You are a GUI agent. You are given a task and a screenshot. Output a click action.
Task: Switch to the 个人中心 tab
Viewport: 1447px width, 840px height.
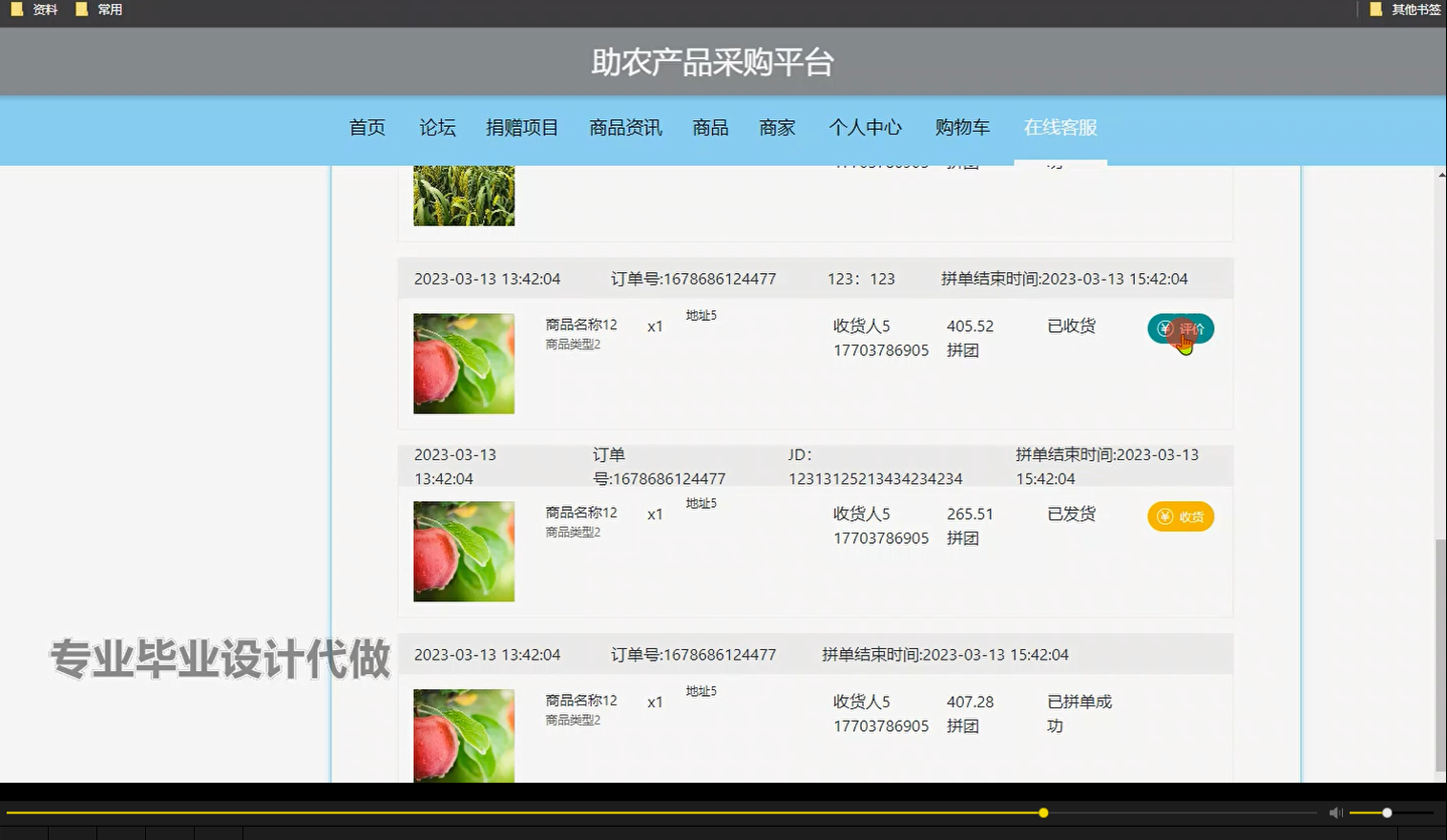[x=866, y=127]
